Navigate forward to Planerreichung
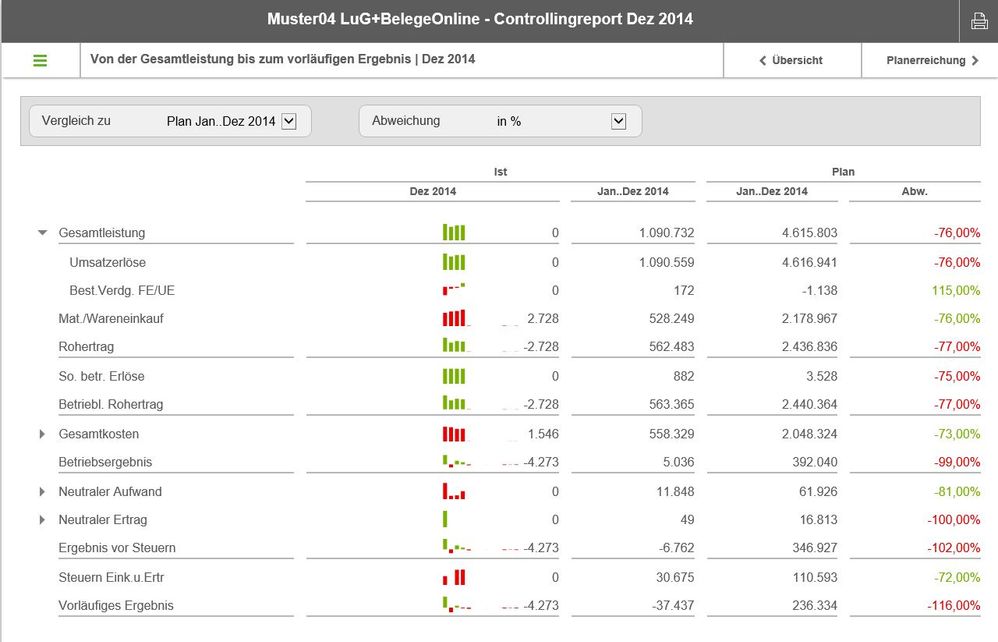 (932, 60)
